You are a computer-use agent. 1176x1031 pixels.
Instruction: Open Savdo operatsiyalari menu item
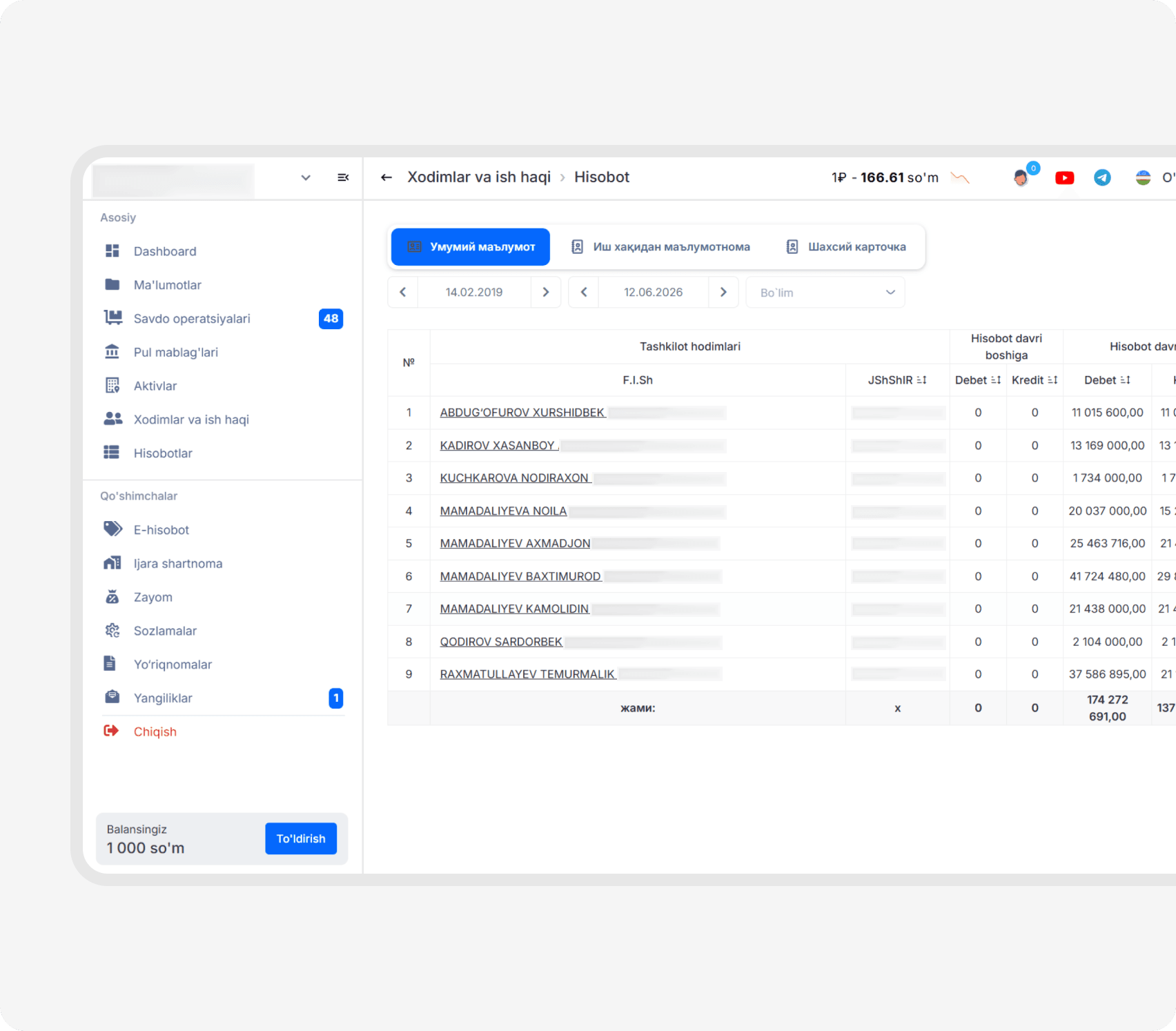(x=192, y=319)
